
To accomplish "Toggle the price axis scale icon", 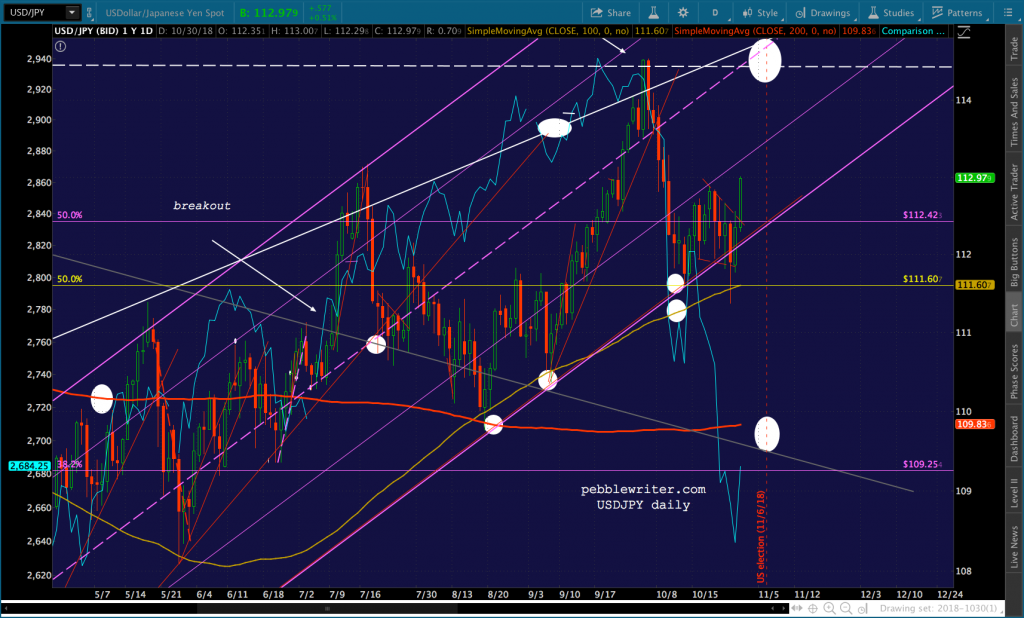I will click(x=963, y=31).
